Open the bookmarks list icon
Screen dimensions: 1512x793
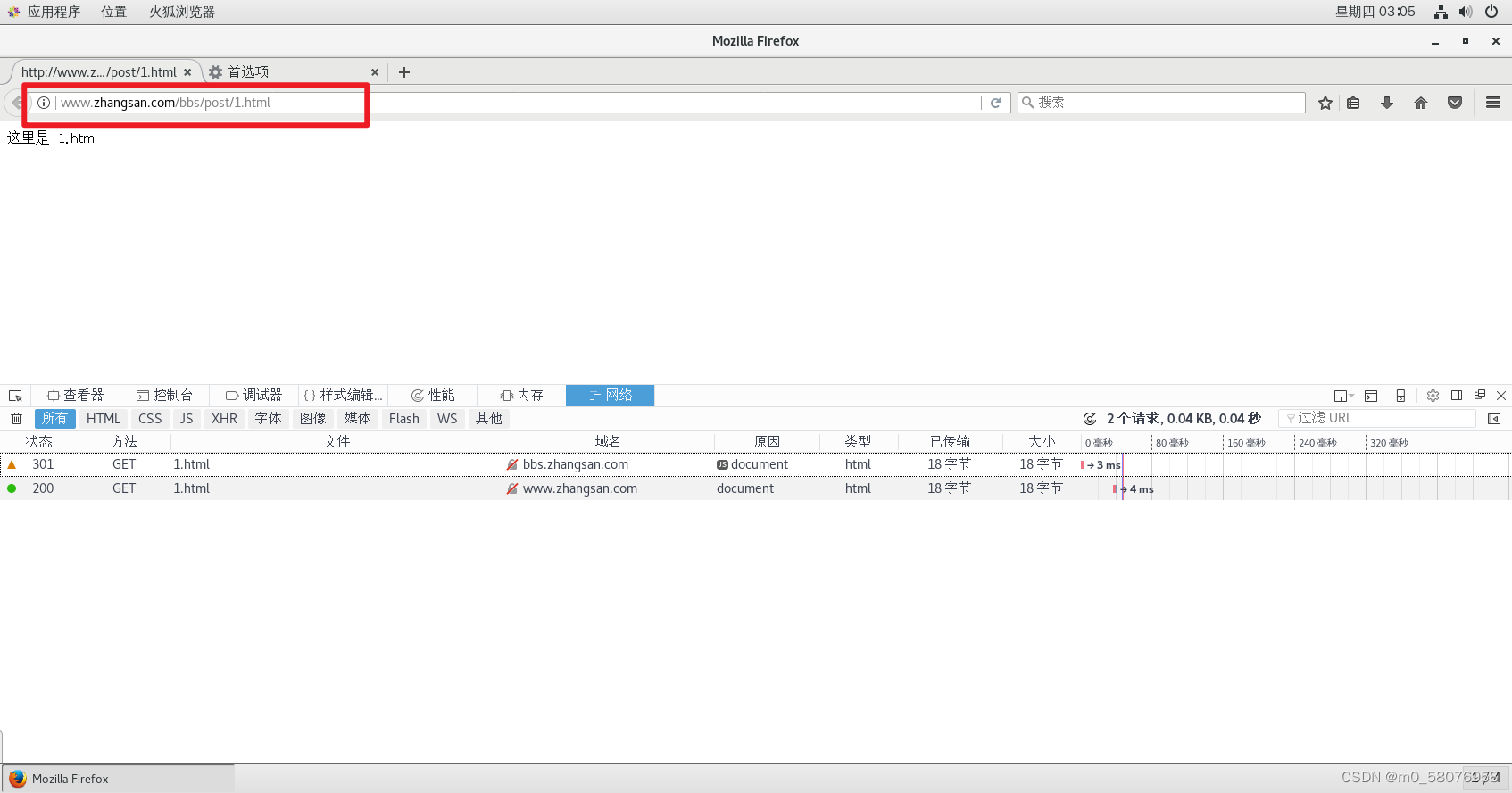[1354, 103]
